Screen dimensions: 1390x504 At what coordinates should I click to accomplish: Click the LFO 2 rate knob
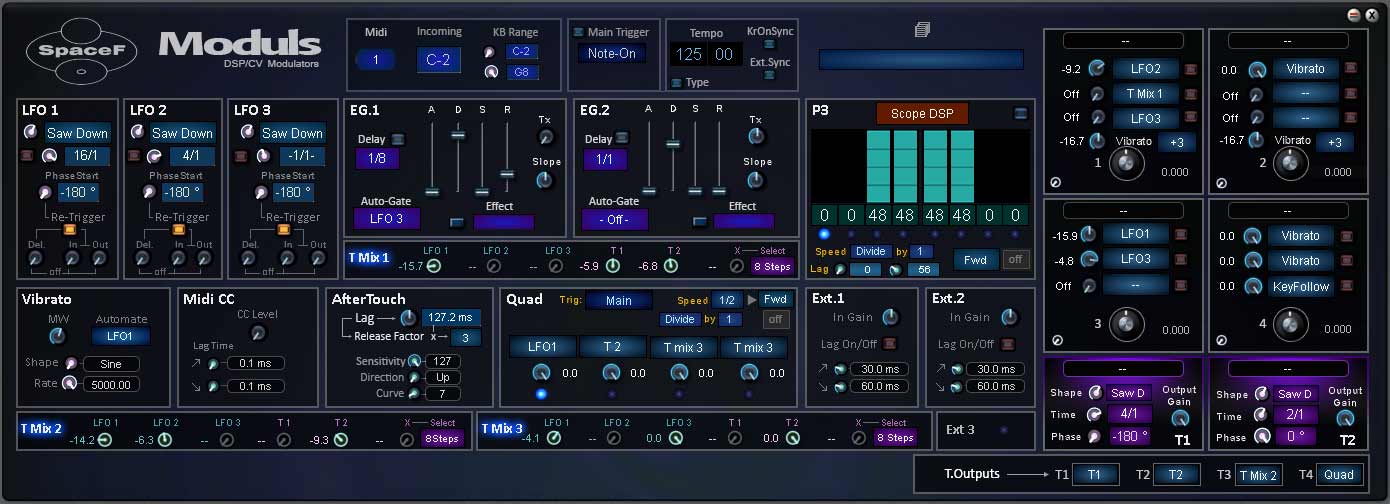click(x=154, y=156)
